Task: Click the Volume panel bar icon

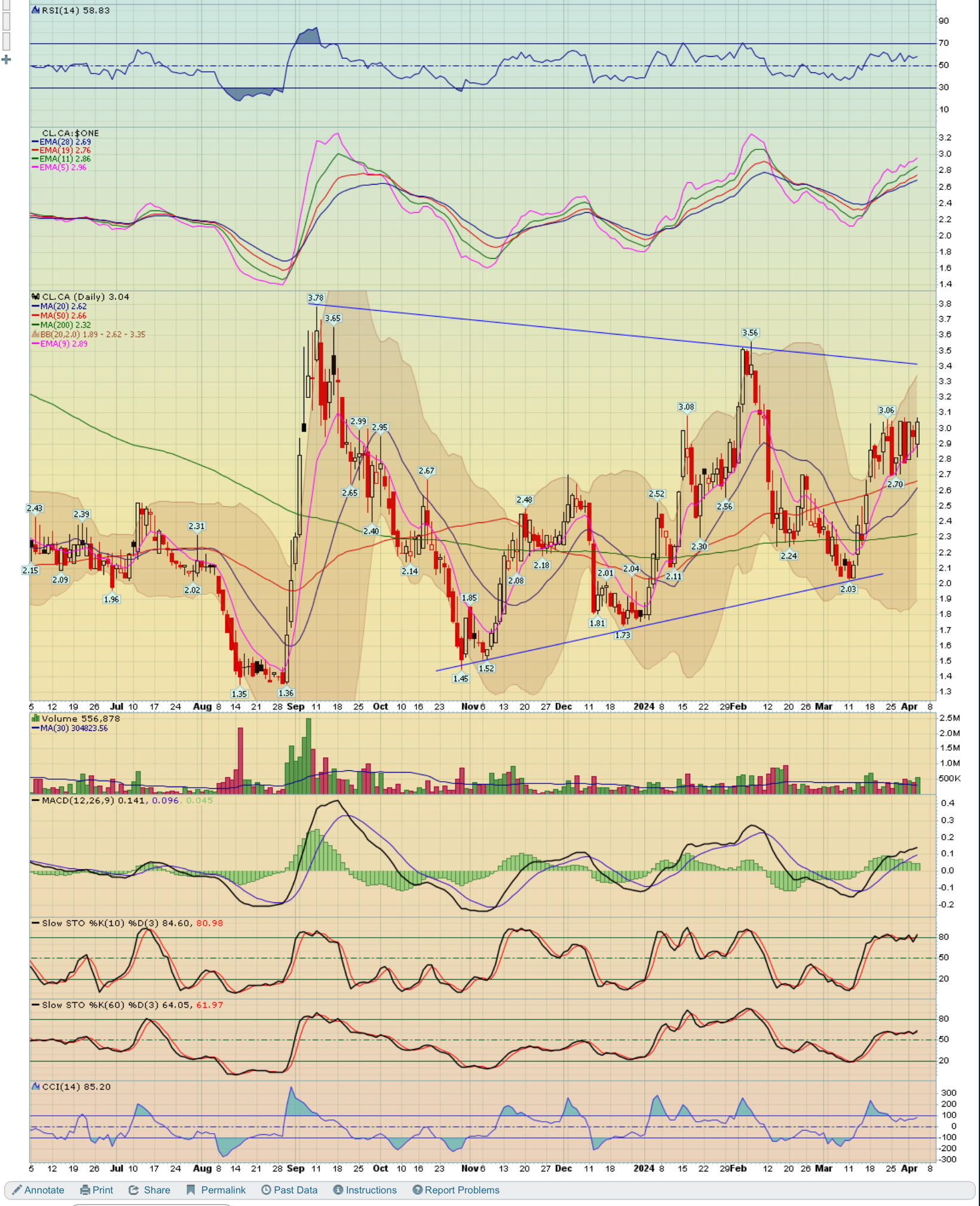Action: click(x=36, y=718)
